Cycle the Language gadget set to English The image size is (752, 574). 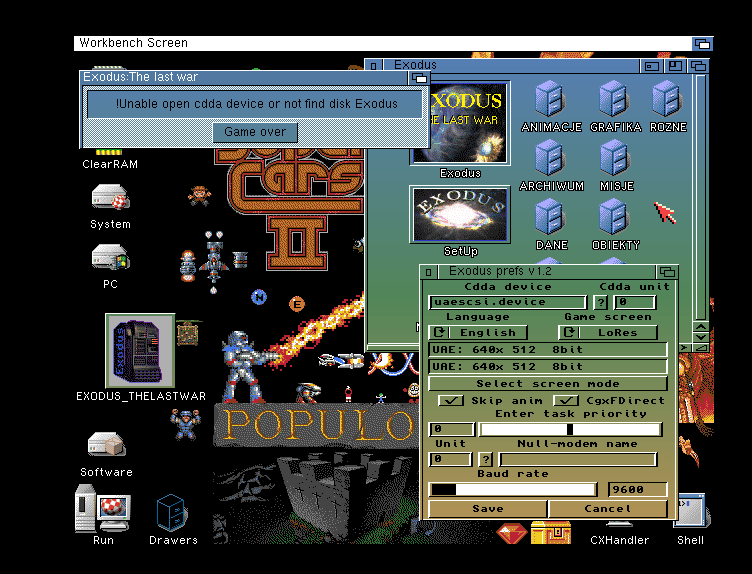(x=478, y=332)
